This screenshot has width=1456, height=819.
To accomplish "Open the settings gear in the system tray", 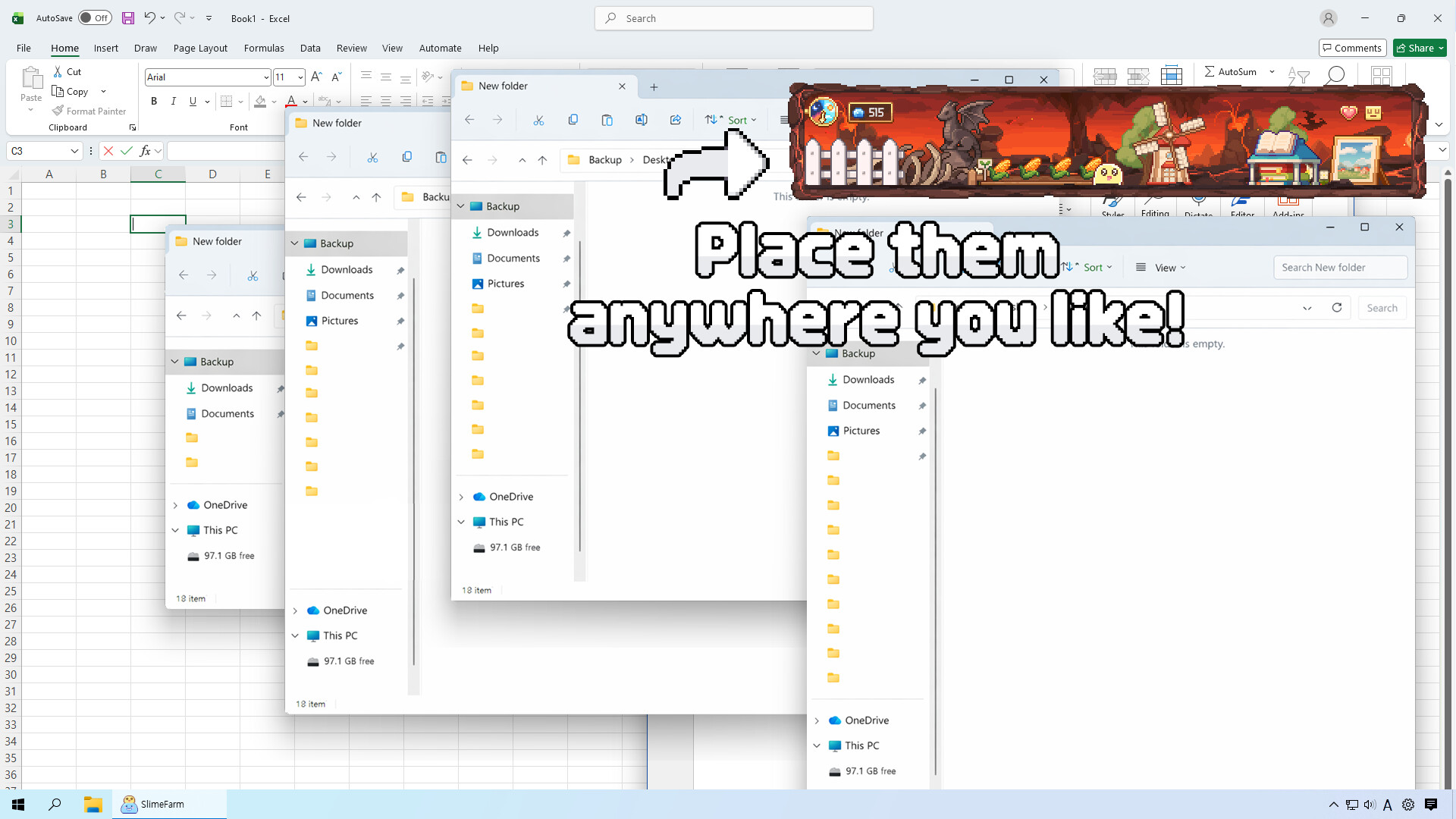I will pyautogui.click(x=1408, y=805).
